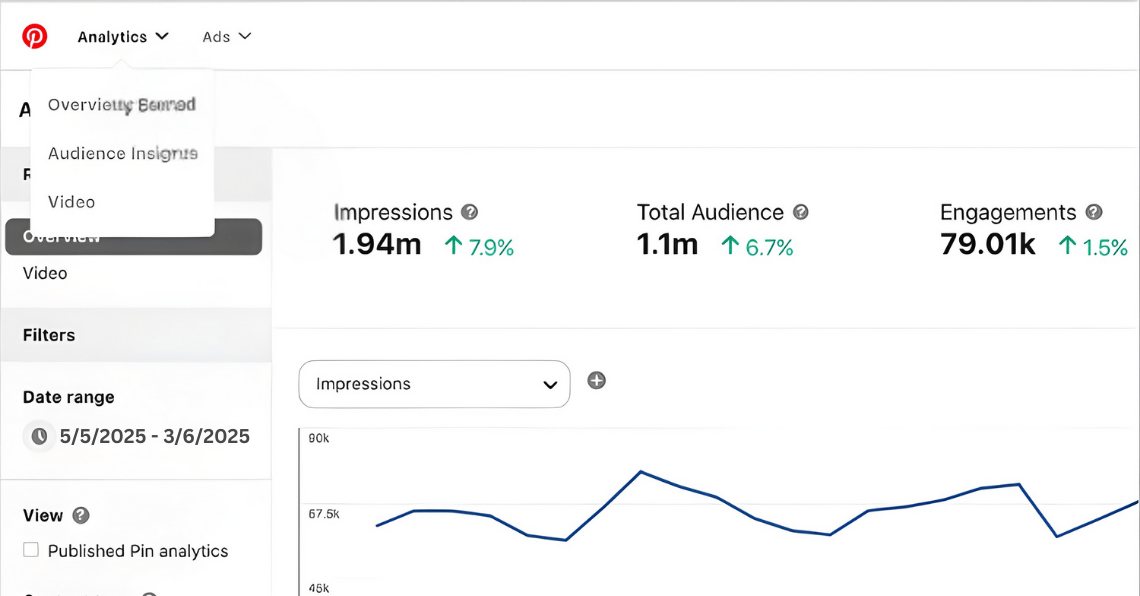Open the Impressions metric selector dropdown

[434, 384]
